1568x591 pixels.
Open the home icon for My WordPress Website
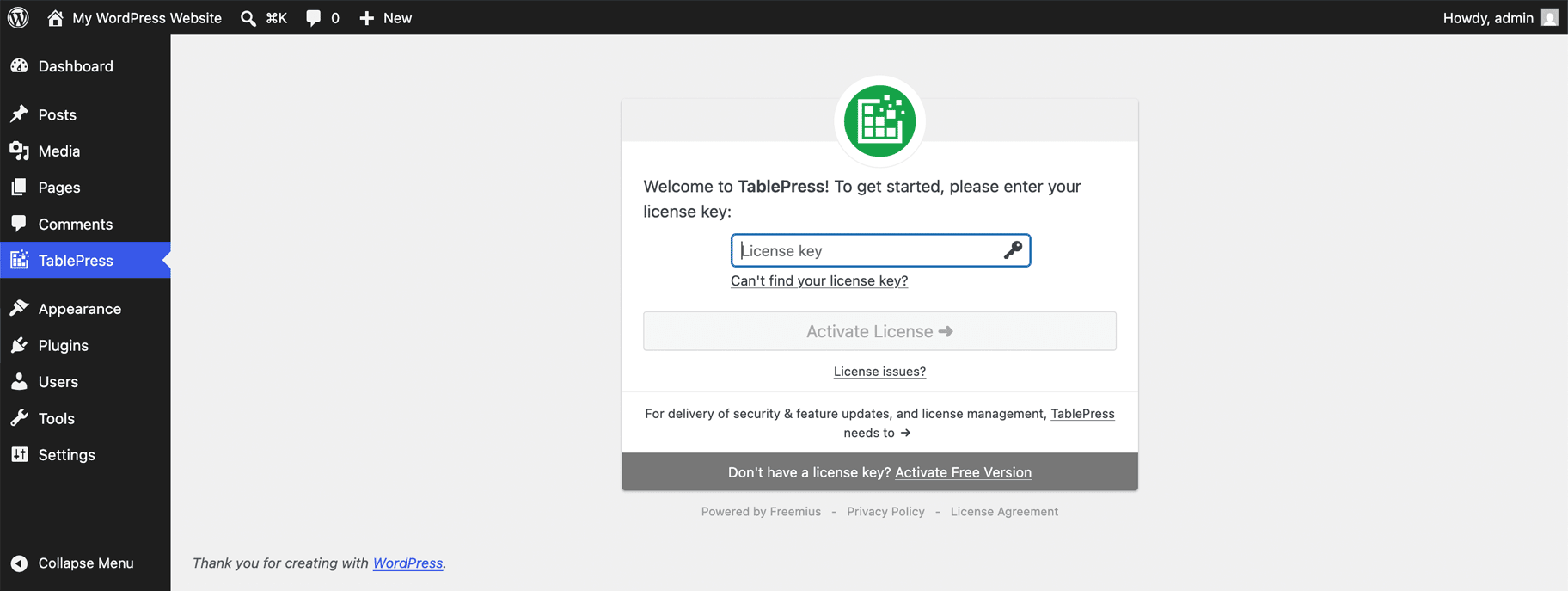coord(55,18)
